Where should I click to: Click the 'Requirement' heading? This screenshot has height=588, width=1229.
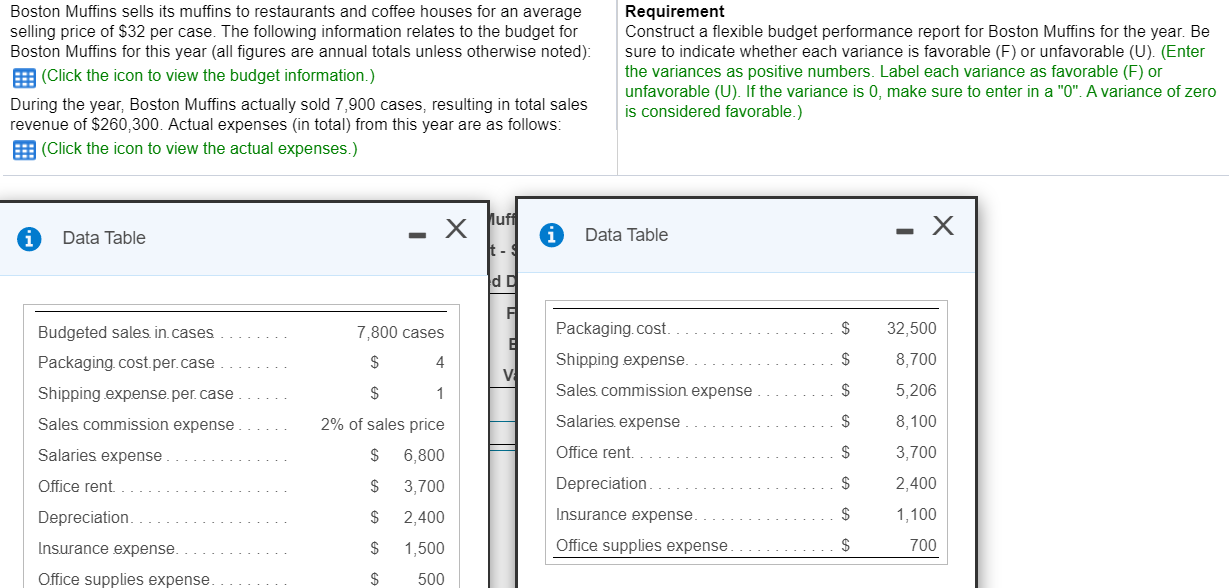674,11
